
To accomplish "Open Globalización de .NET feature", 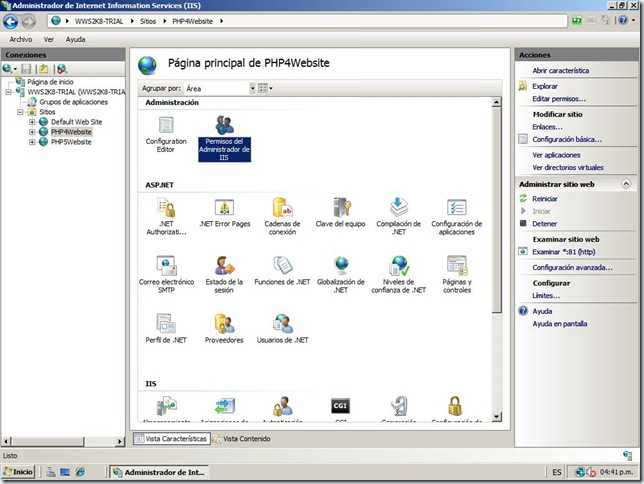I will [x=340, y=274].
